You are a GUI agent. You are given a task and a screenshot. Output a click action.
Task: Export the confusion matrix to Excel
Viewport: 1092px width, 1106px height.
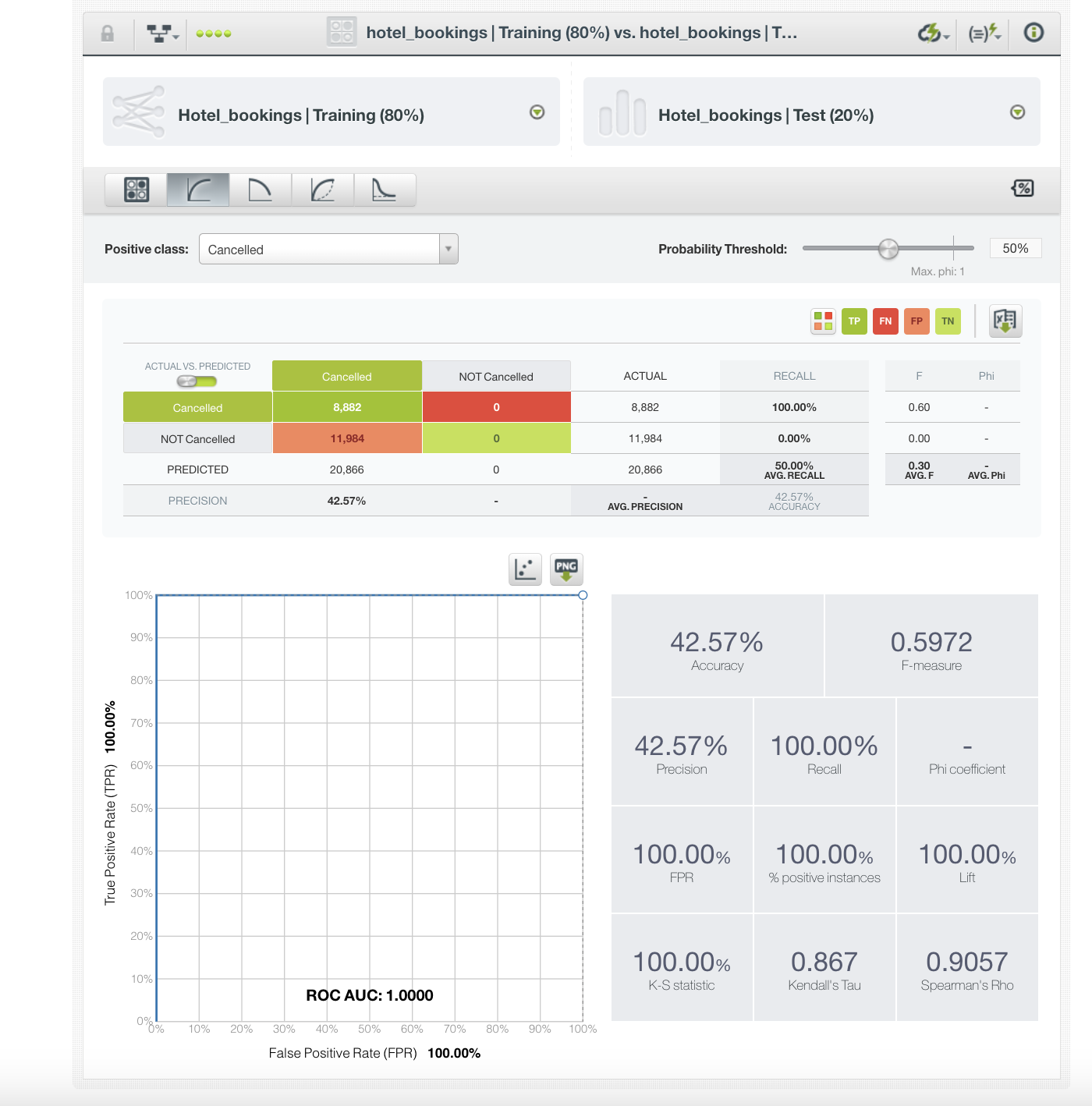(x=1005, y=321)
